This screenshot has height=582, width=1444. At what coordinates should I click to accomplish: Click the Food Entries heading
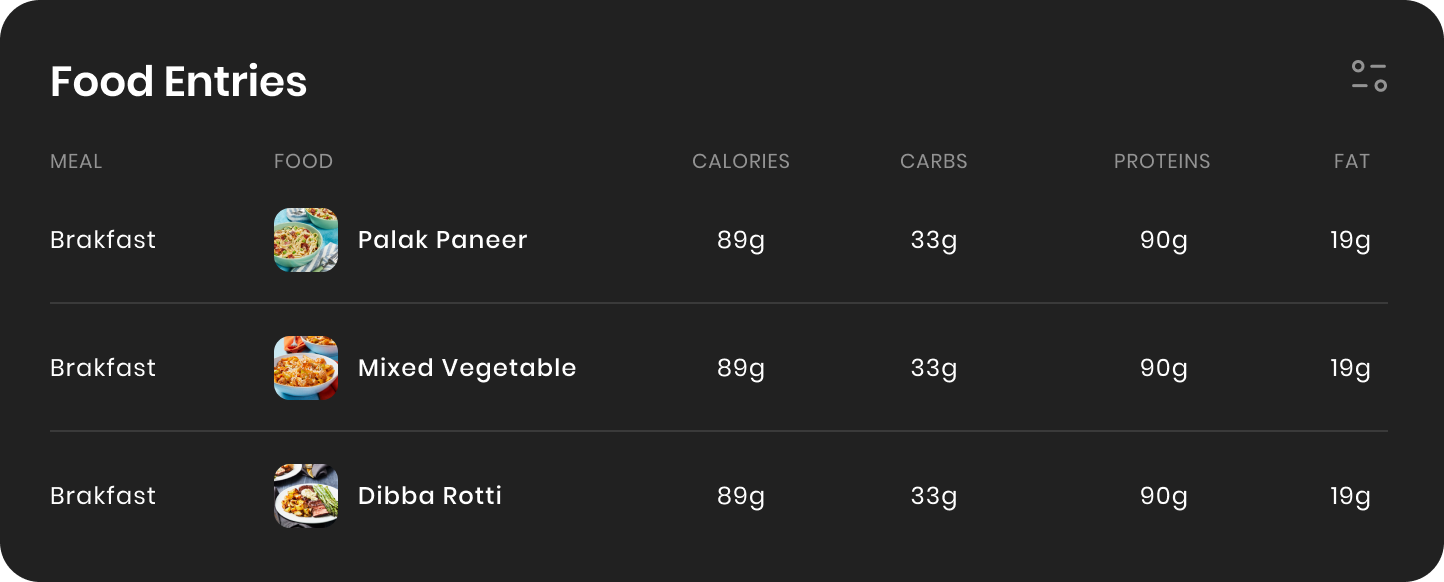[x=179, y=81]
